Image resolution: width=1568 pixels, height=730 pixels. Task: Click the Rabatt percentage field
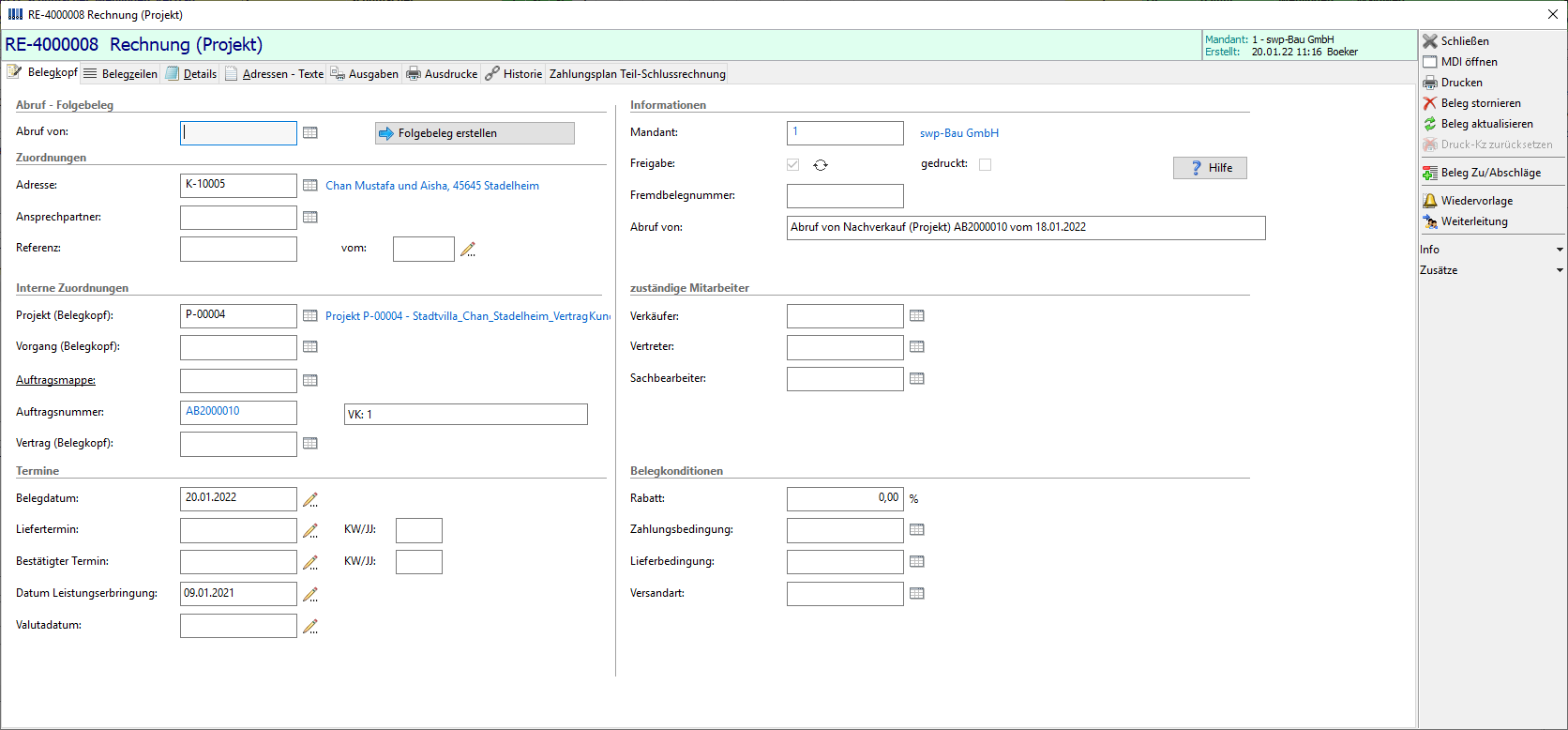click(x=845, y=499)
